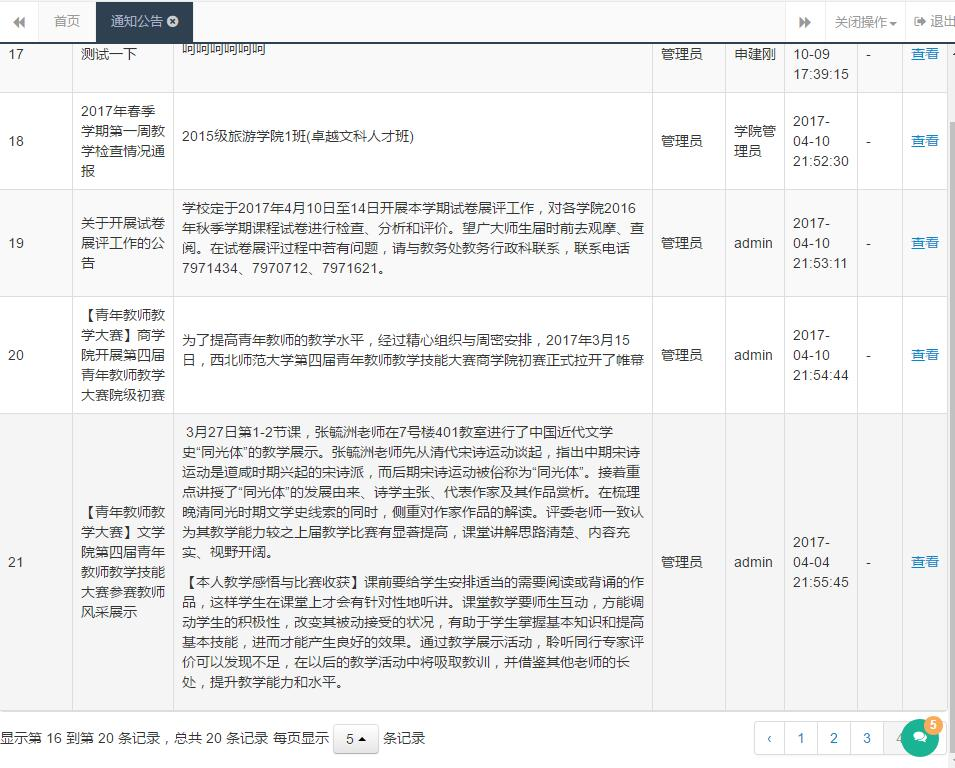Screen dimensions: 955x768
Task: Click 查看 for row 17 测试一下
Action: (x=924, y=54)
